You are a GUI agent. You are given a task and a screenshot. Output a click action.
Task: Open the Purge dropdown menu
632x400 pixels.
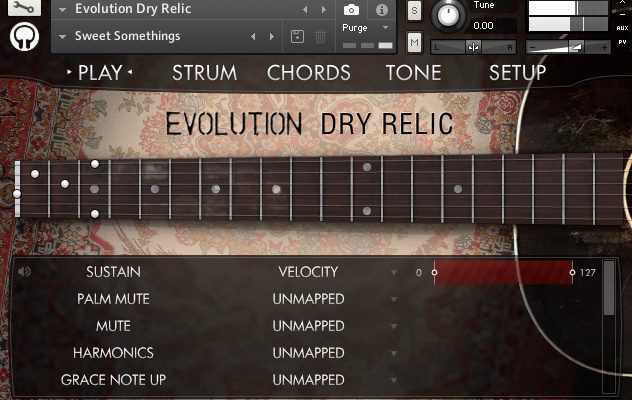pos(385,27)
